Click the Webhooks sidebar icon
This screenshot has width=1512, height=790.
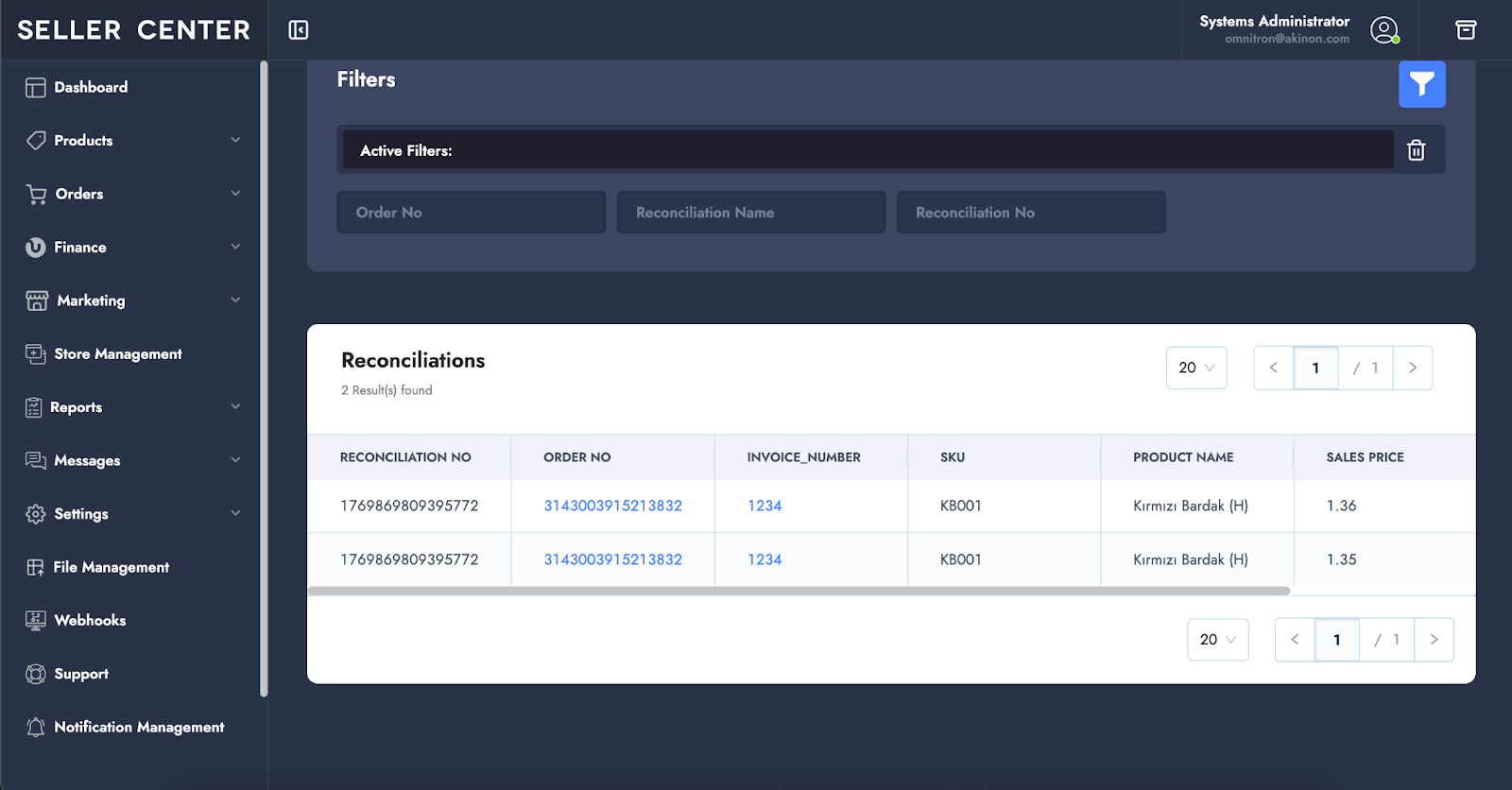36,621
